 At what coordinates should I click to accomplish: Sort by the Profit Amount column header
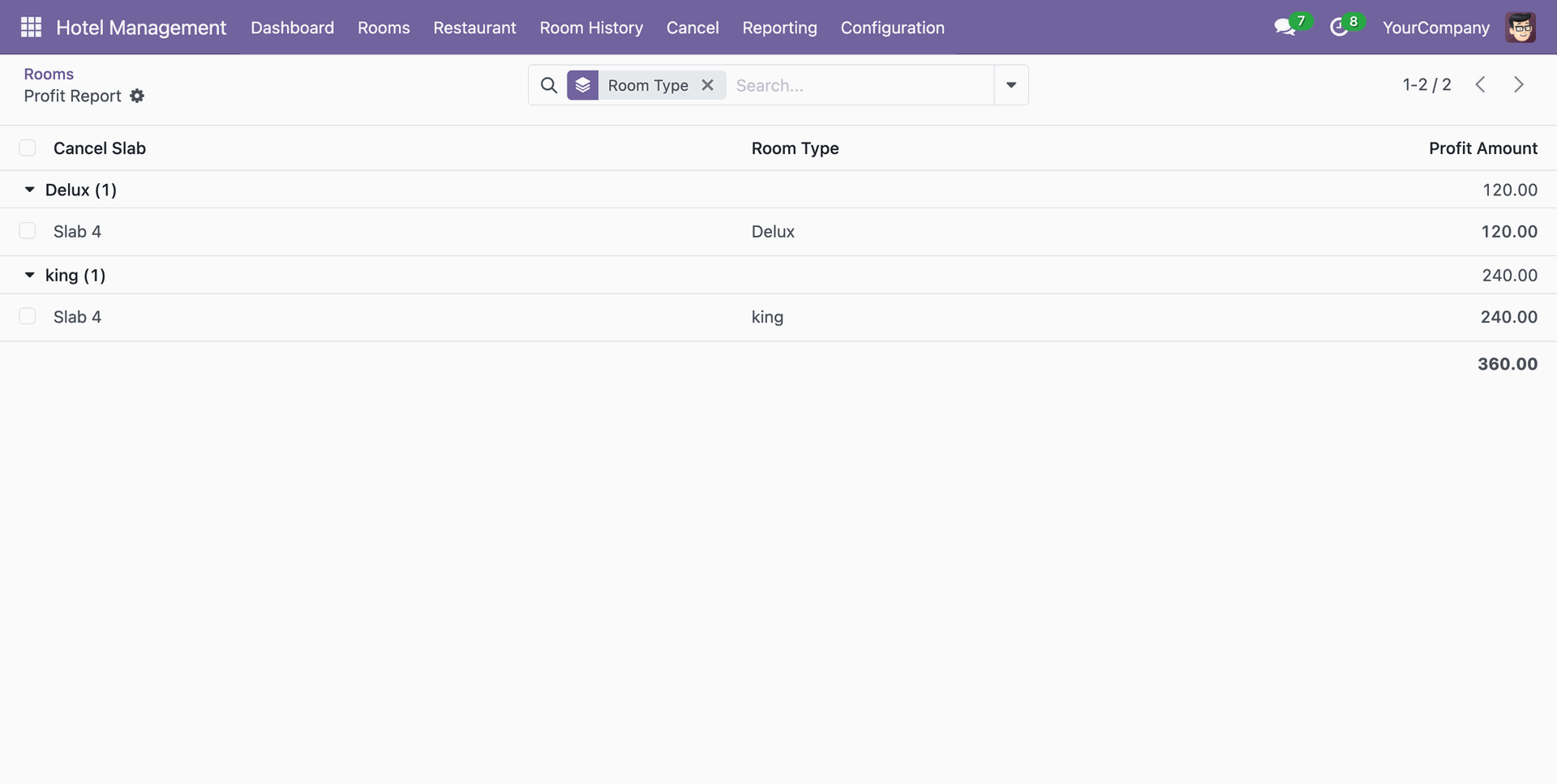pos(1482,148)
